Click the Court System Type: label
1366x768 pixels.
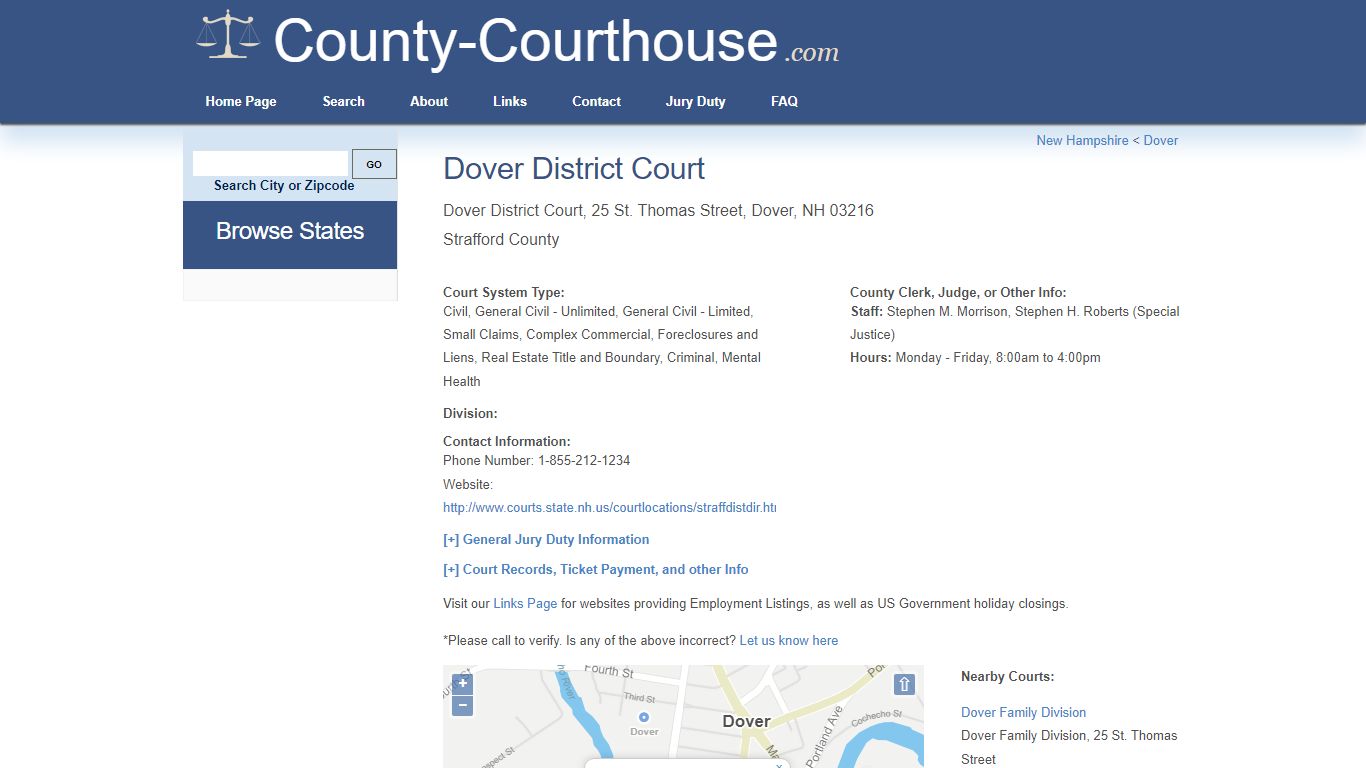(x=504, y=293)
